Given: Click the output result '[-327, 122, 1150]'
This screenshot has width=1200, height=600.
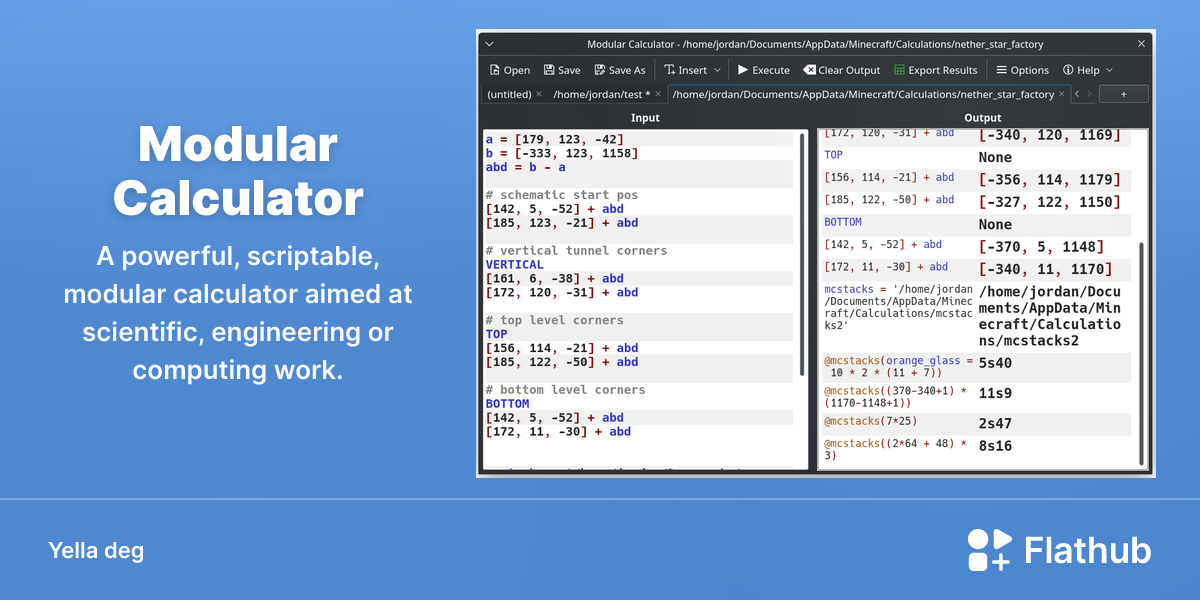Looking at the screenshot, I should pos(1048,202).
